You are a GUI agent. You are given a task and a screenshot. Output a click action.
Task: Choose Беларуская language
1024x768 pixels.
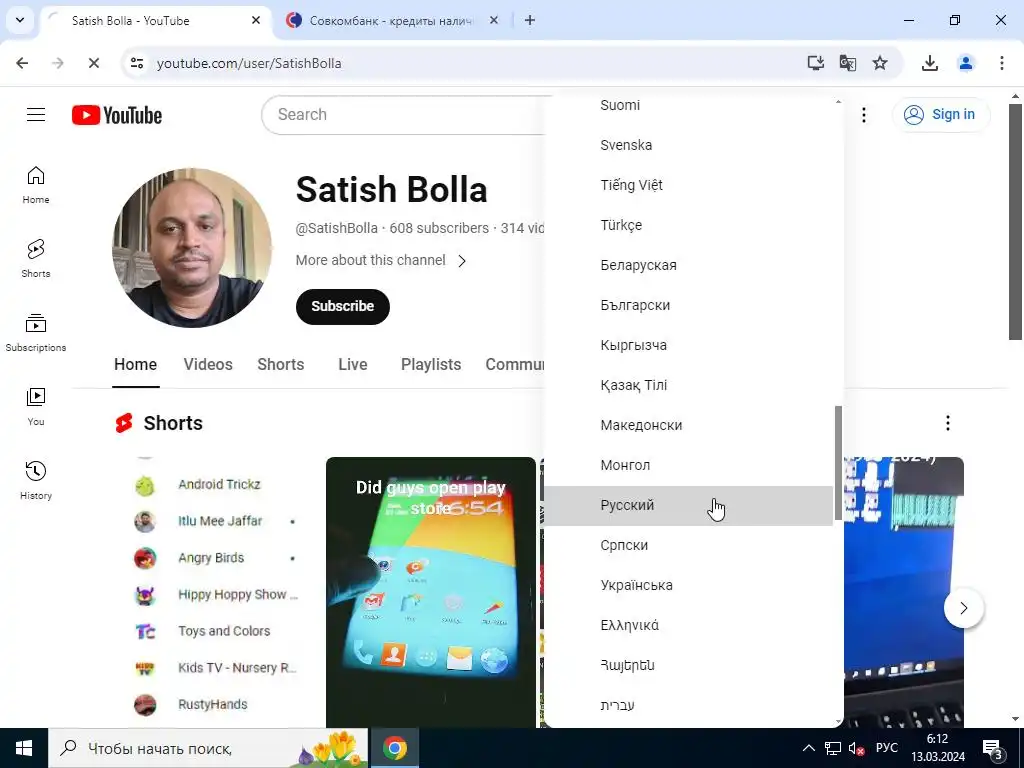pyautogui.click(x=688, y=265)
